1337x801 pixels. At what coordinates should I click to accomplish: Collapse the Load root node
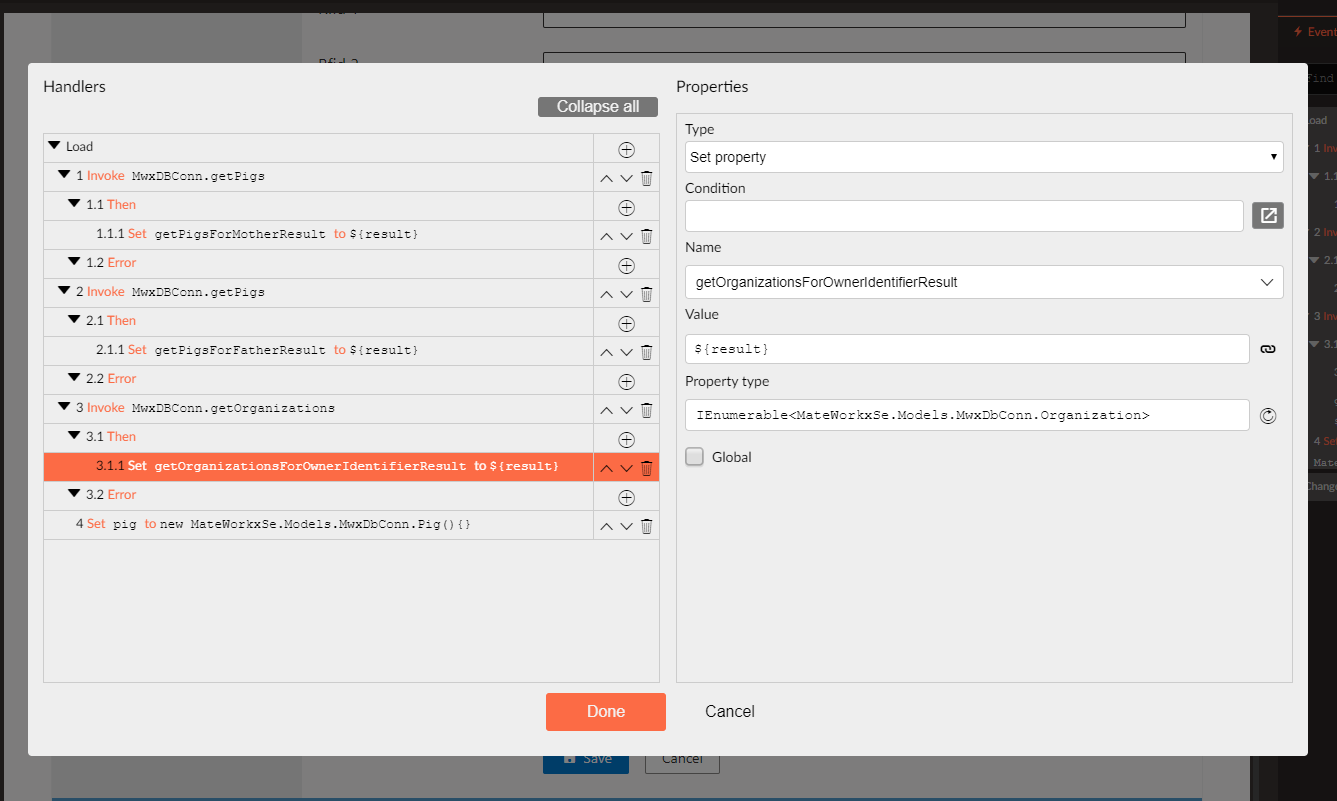(x=55, y=146)
